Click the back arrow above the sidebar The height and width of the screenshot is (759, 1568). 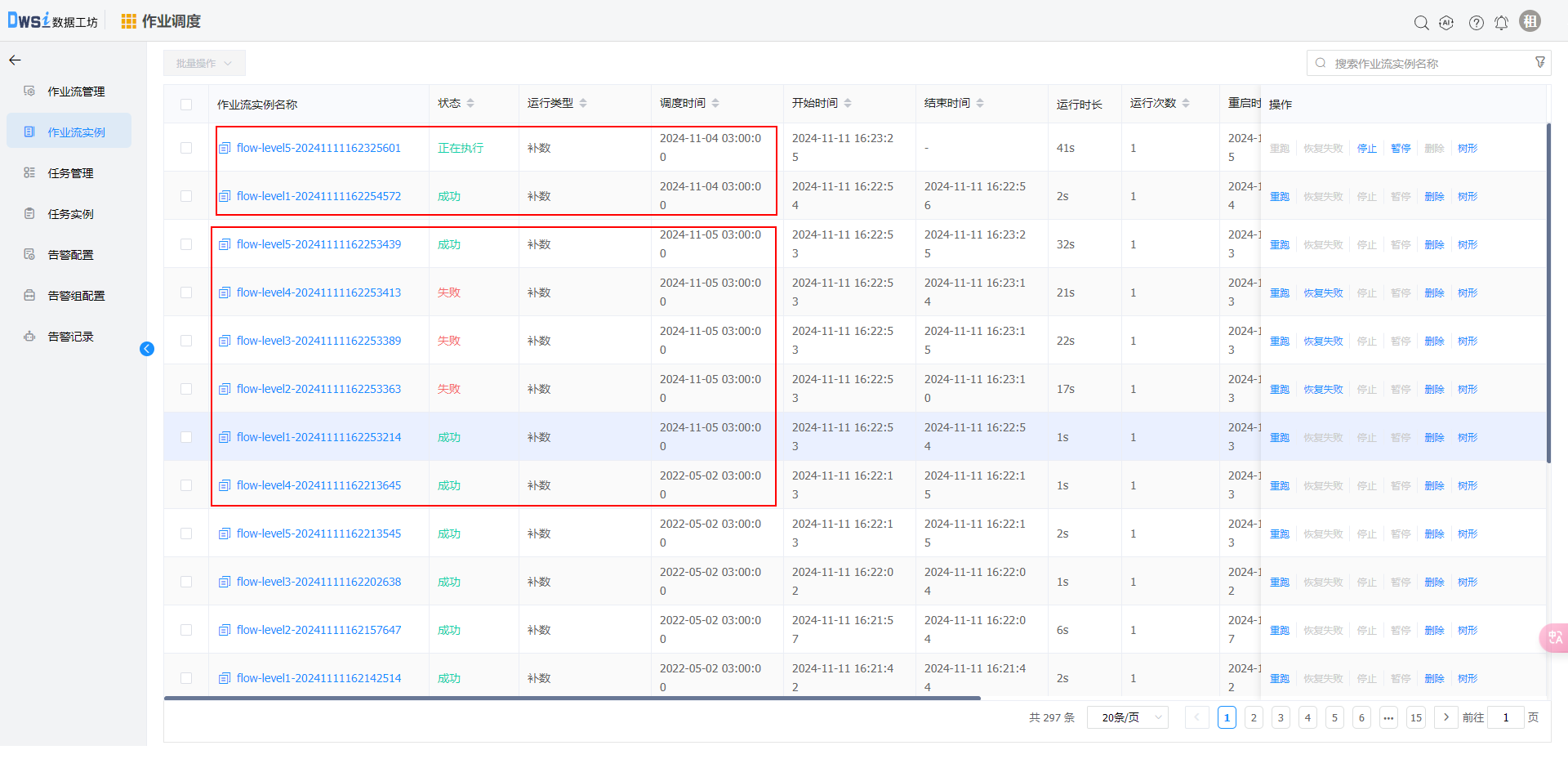tap(15, 60)
